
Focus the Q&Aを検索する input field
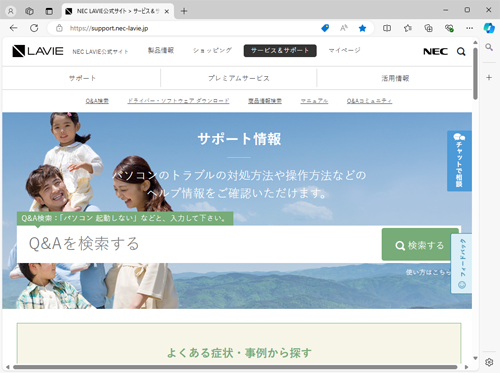[x=199, y=244]
